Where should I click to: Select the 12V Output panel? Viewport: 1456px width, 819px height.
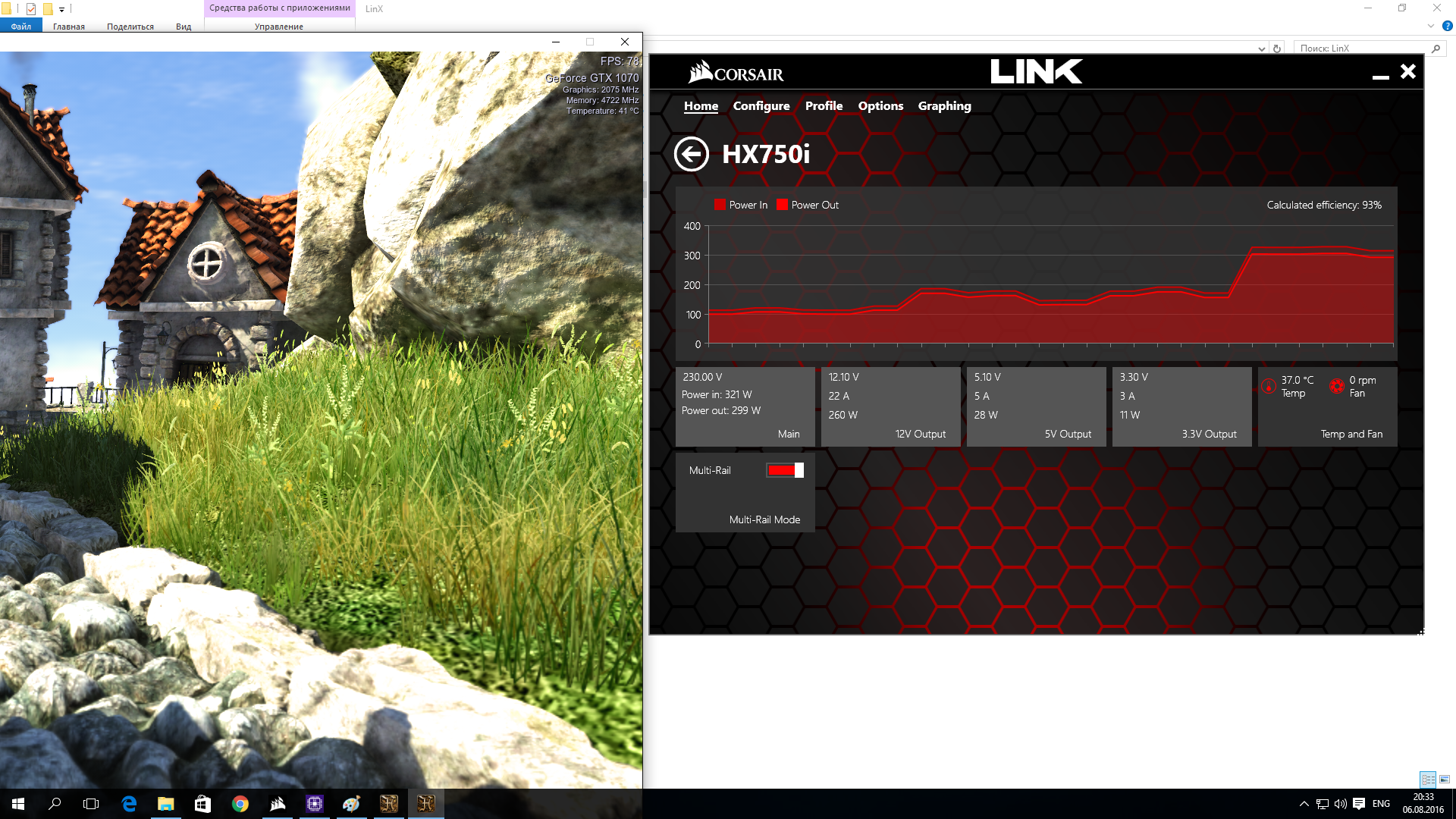pos(890,406)
